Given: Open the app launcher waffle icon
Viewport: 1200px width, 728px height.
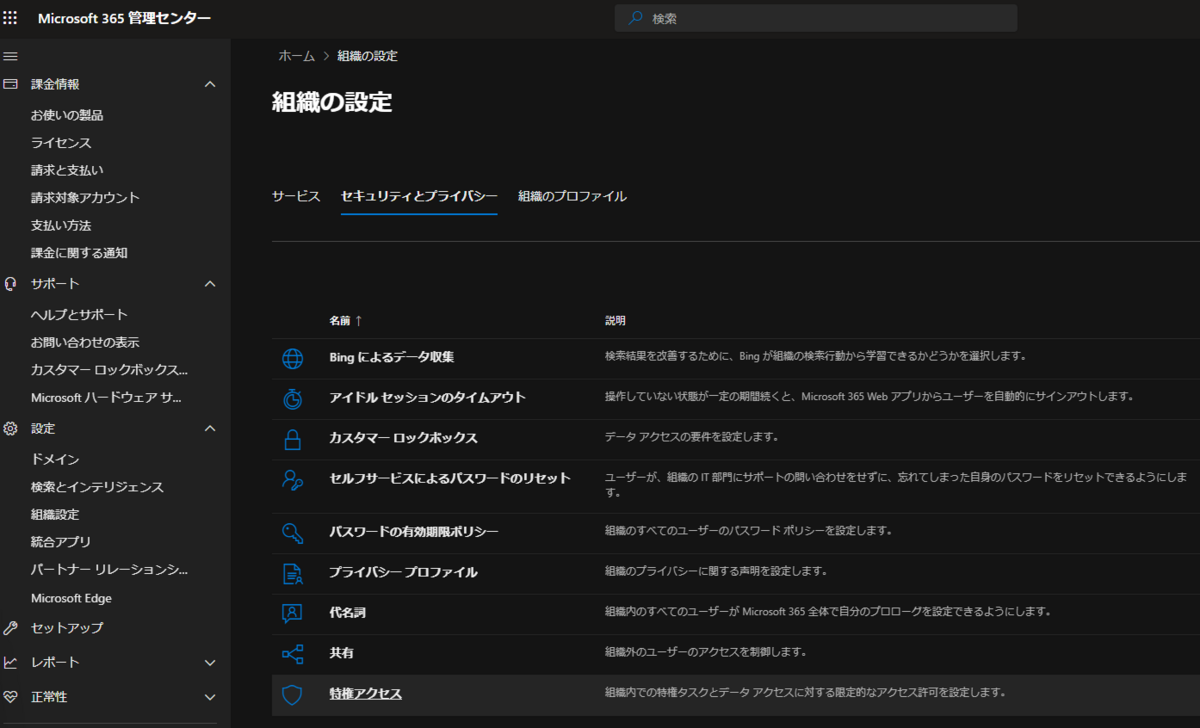Looking at the screenshot, I should point(11,18).
